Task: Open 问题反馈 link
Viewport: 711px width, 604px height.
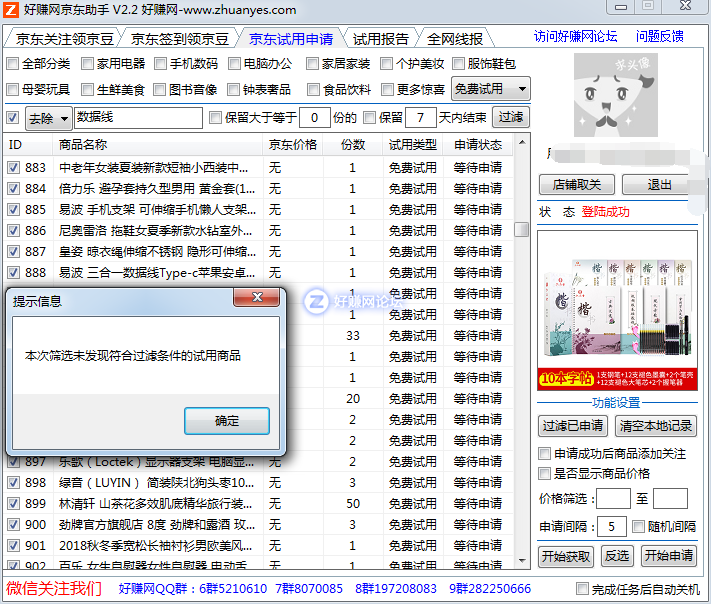Action: point(660,36)
